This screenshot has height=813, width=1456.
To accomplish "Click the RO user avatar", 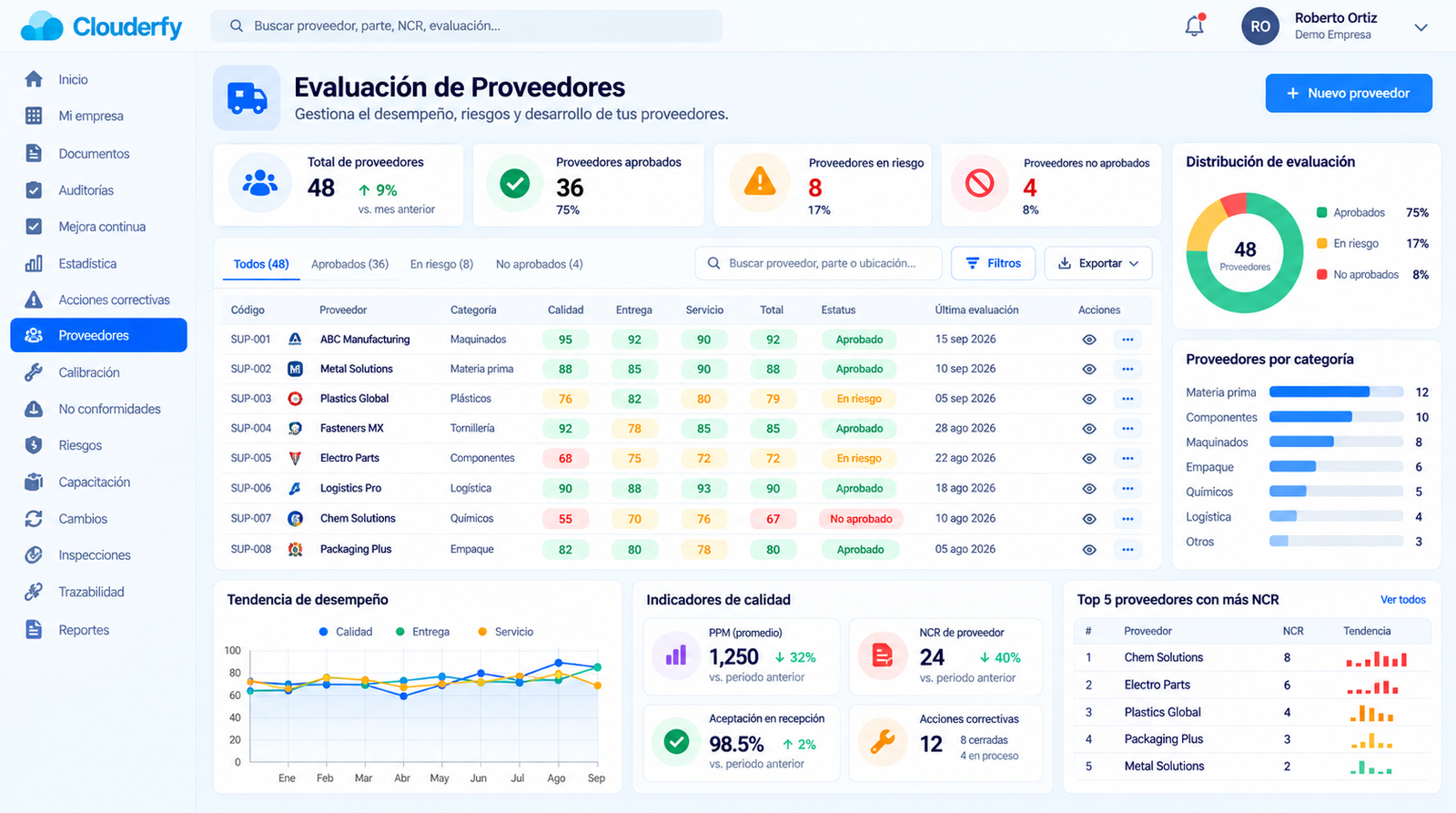I will (x=1260, y=26).
